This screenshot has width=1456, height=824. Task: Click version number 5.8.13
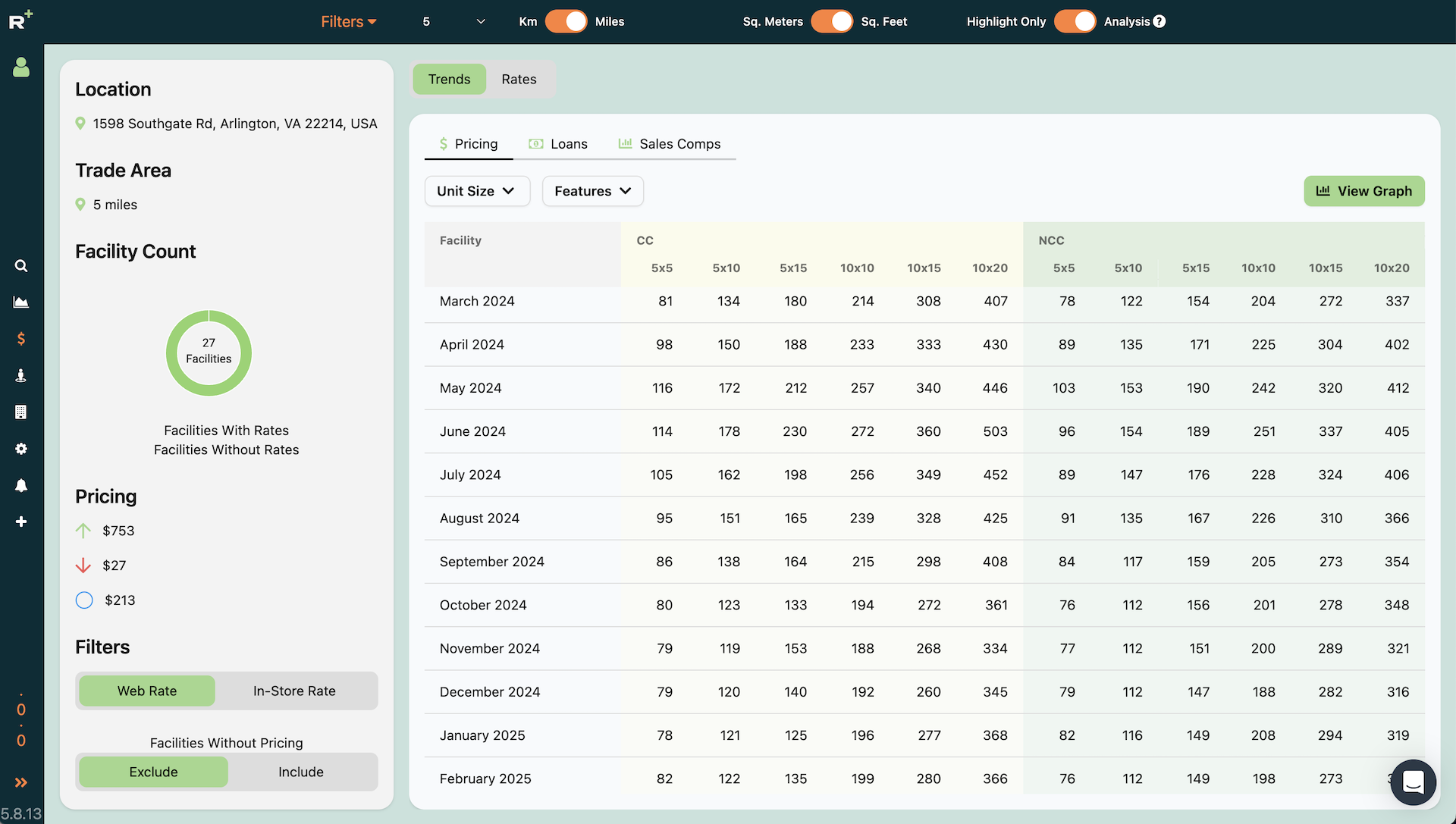click(x=21, y=814)
